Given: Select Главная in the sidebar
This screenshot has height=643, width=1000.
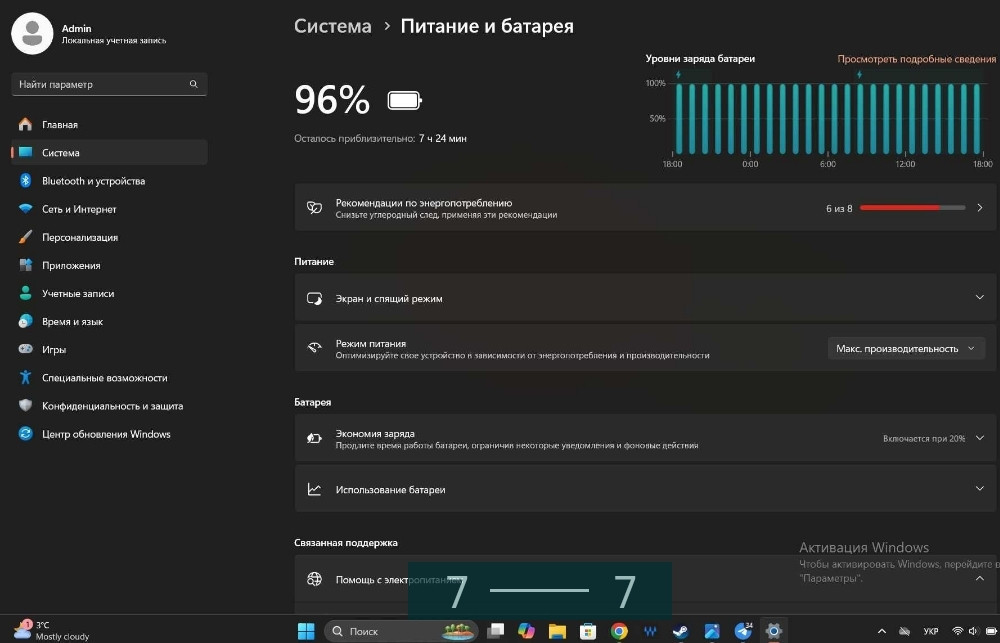Looking at the screenshot, I should click(x=75, y=125).
